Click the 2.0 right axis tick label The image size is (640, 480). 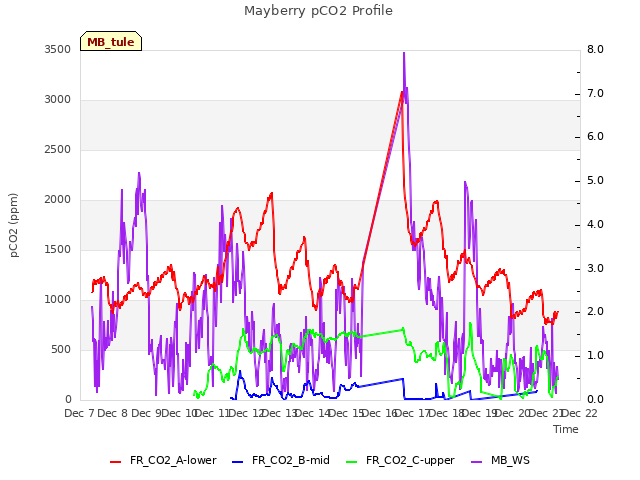[x=595, y=311]
